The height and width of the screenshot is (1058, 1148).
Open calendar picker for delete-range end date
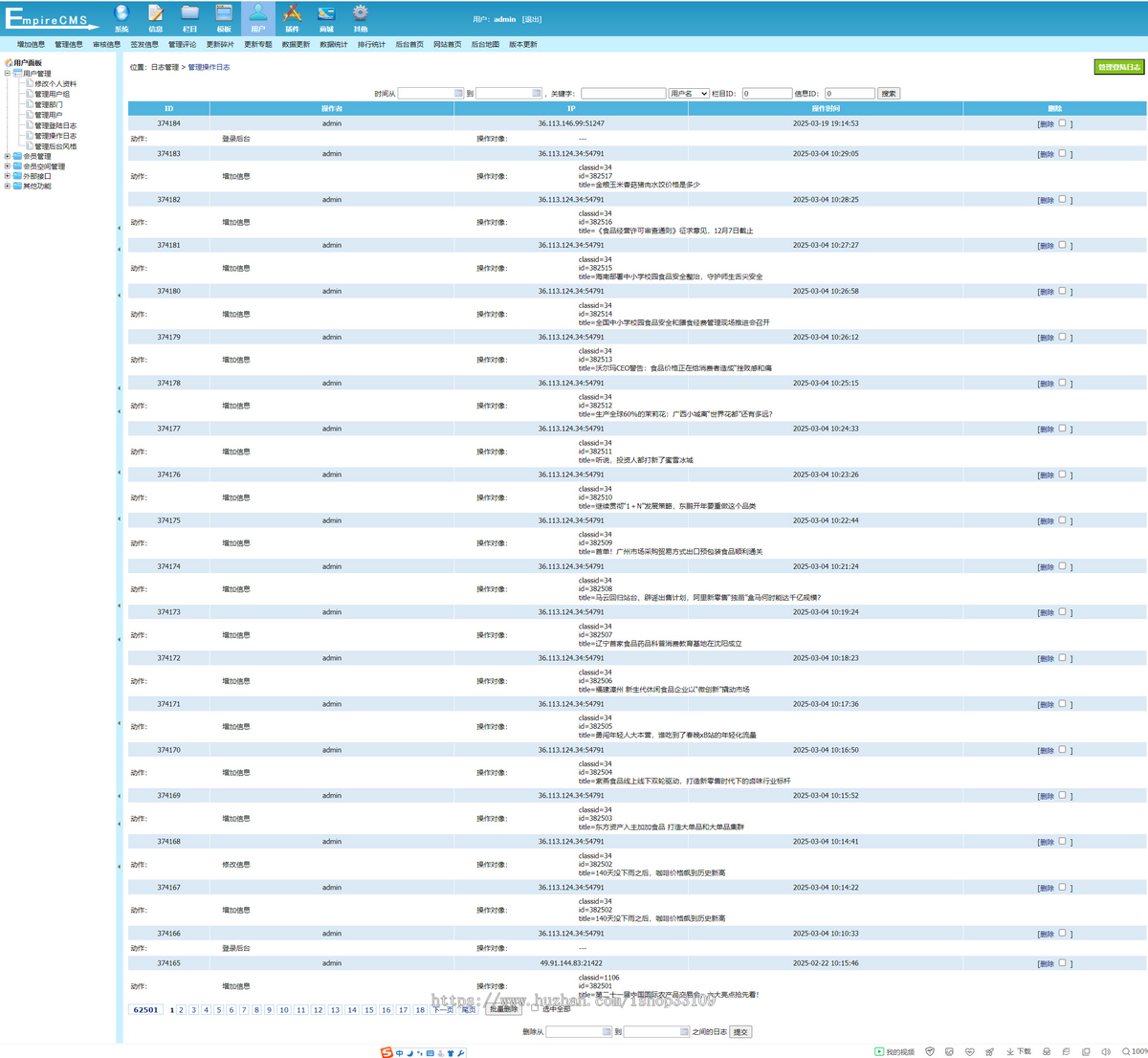point(684,1032)
